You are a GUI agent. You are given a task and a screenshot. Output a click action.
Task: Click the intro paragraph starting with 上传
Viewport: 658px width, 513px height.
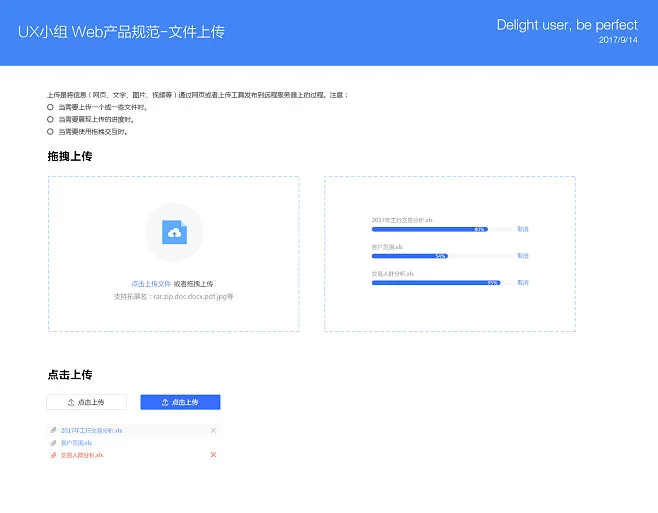tap(197, 95)
